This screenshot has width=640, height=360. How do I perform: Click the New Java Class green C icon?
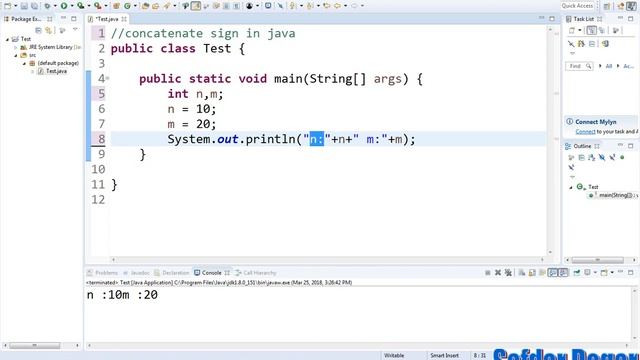click(127, 6)
